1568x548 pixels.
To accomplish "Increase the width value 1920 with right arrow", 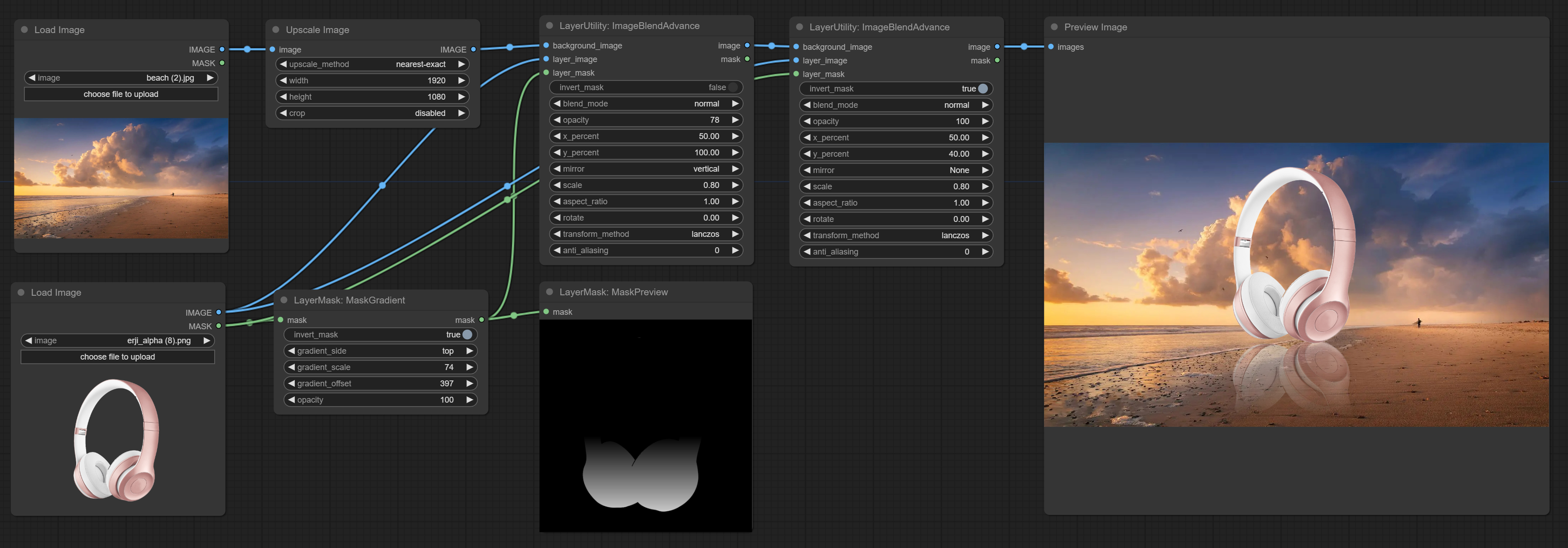I will click(x=462, y=80).
